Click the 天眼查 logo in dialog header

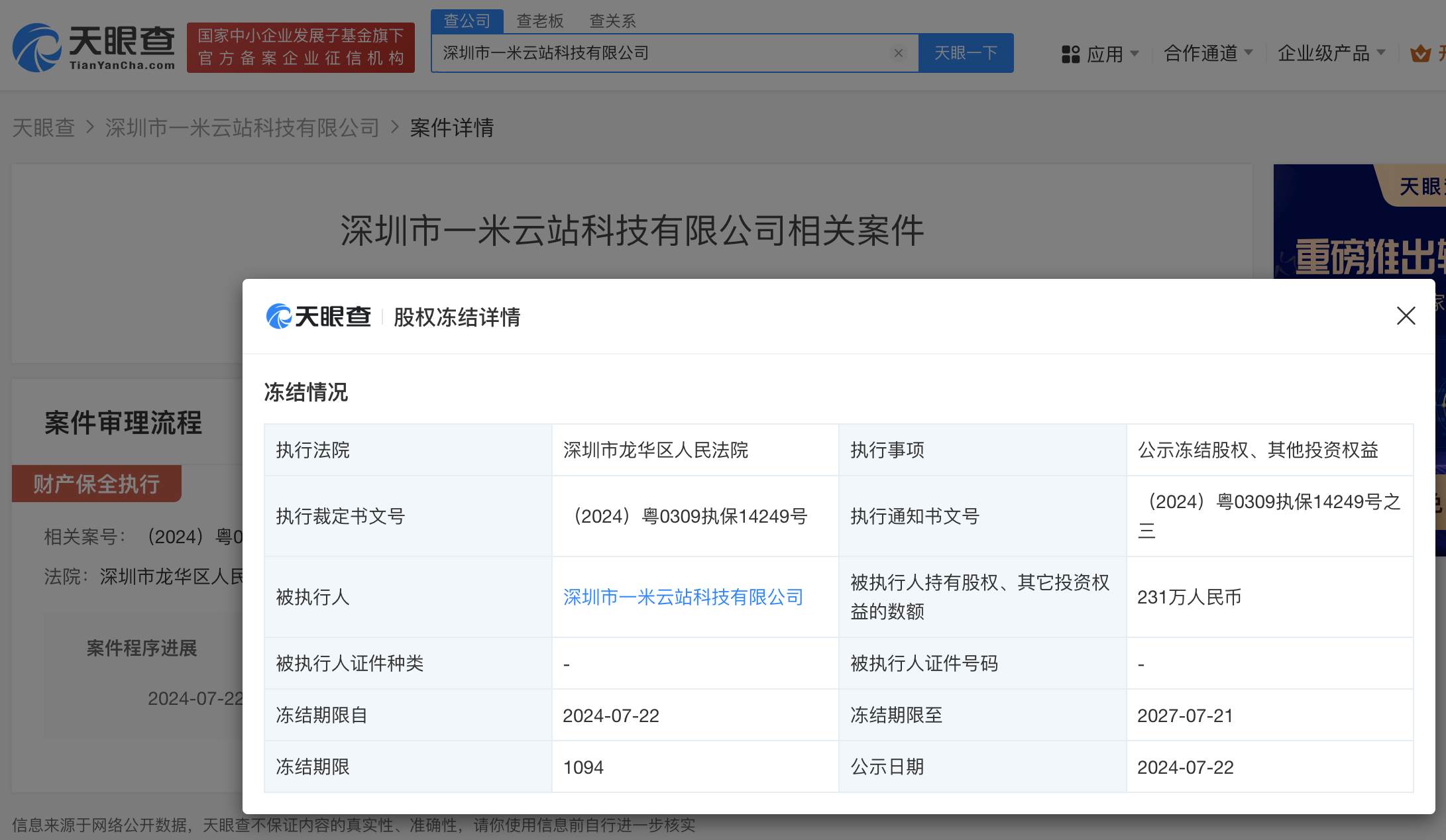[319, 317]
